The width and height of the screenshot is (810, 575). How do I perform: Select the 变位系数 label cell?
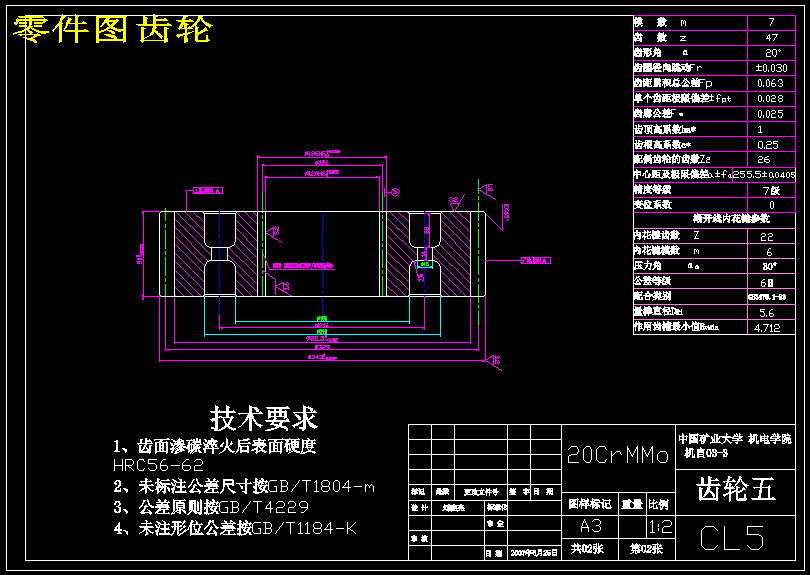coord(690,205)
